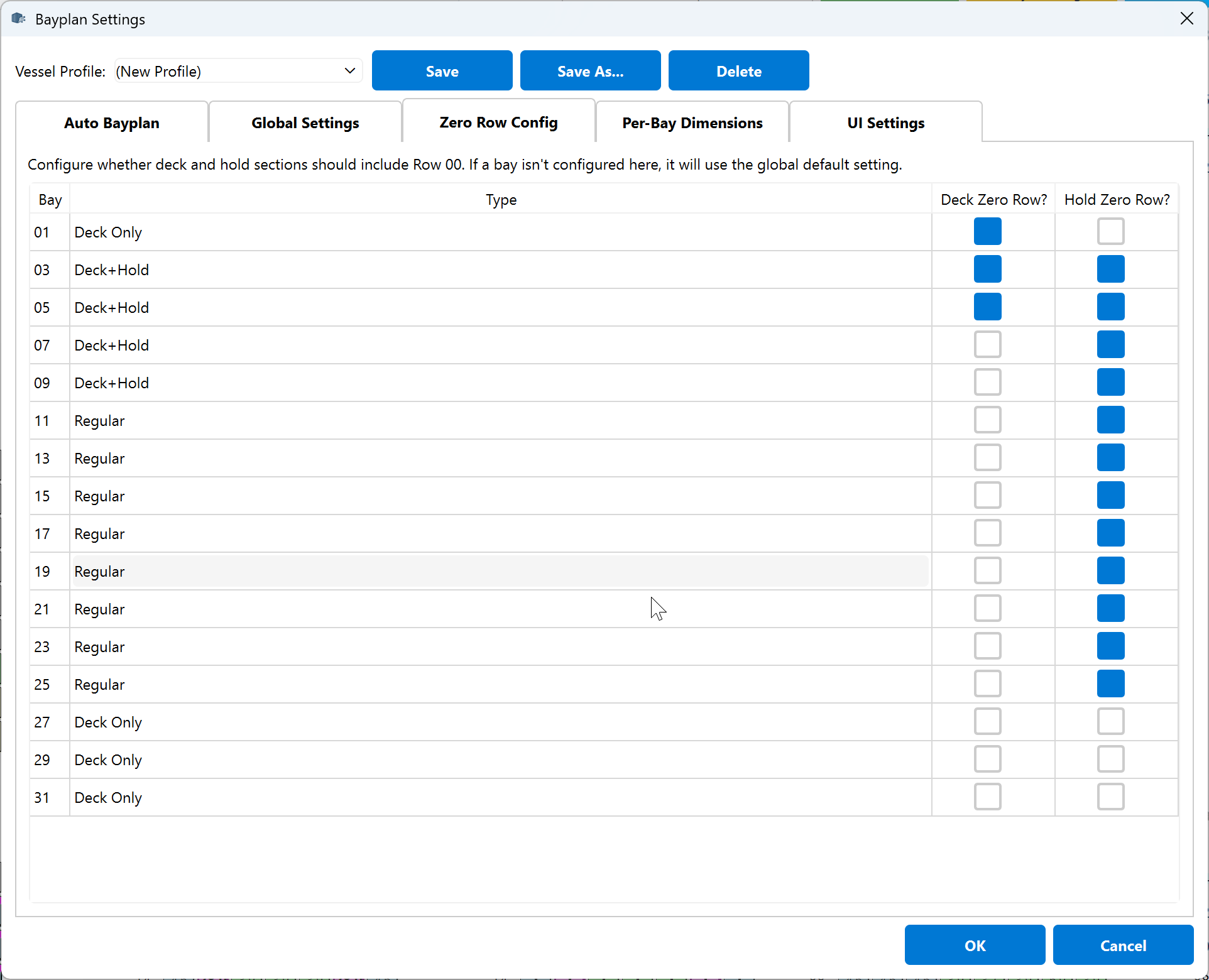Click Cancel to discard changes
This screenshot has width=1209, height=980.
1123,945
